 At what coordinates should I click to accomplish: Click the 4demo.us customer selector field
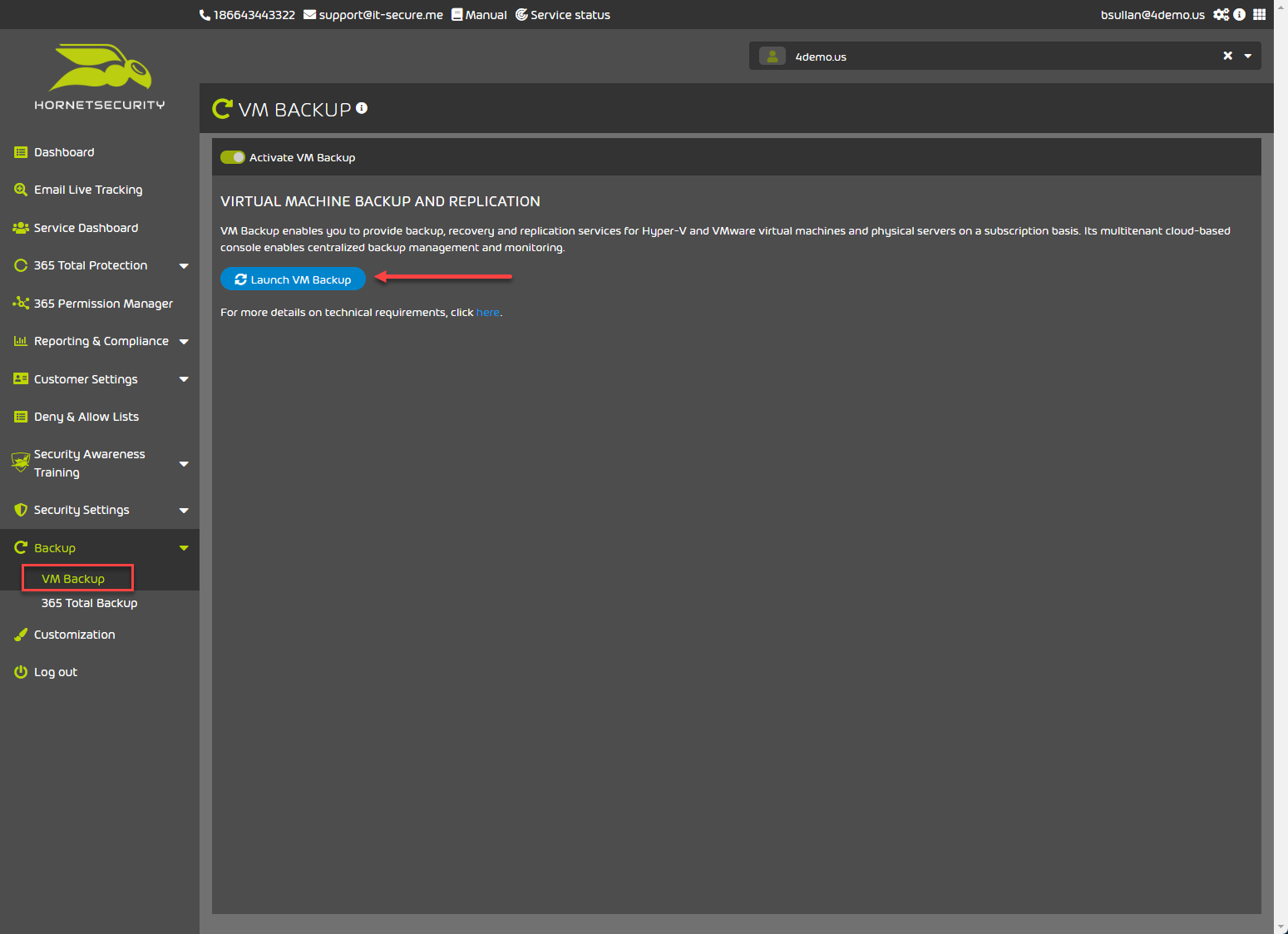coord(1005,56)
